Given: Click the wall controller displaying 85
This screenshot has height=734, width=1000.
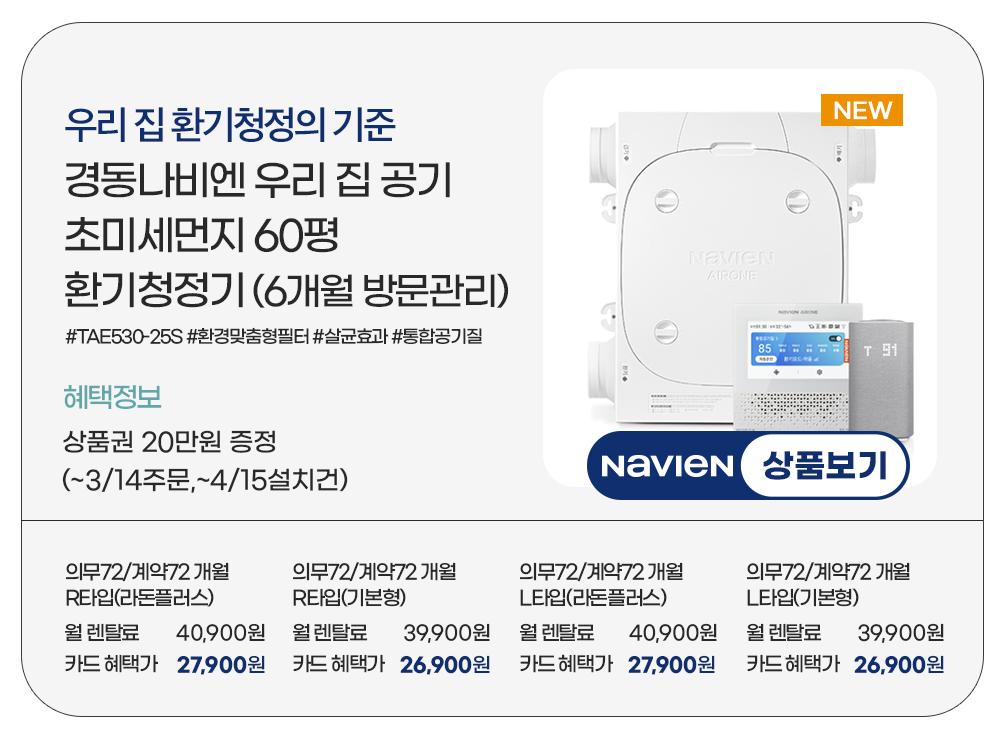Looking at the screenshot, I should (791, 367).
